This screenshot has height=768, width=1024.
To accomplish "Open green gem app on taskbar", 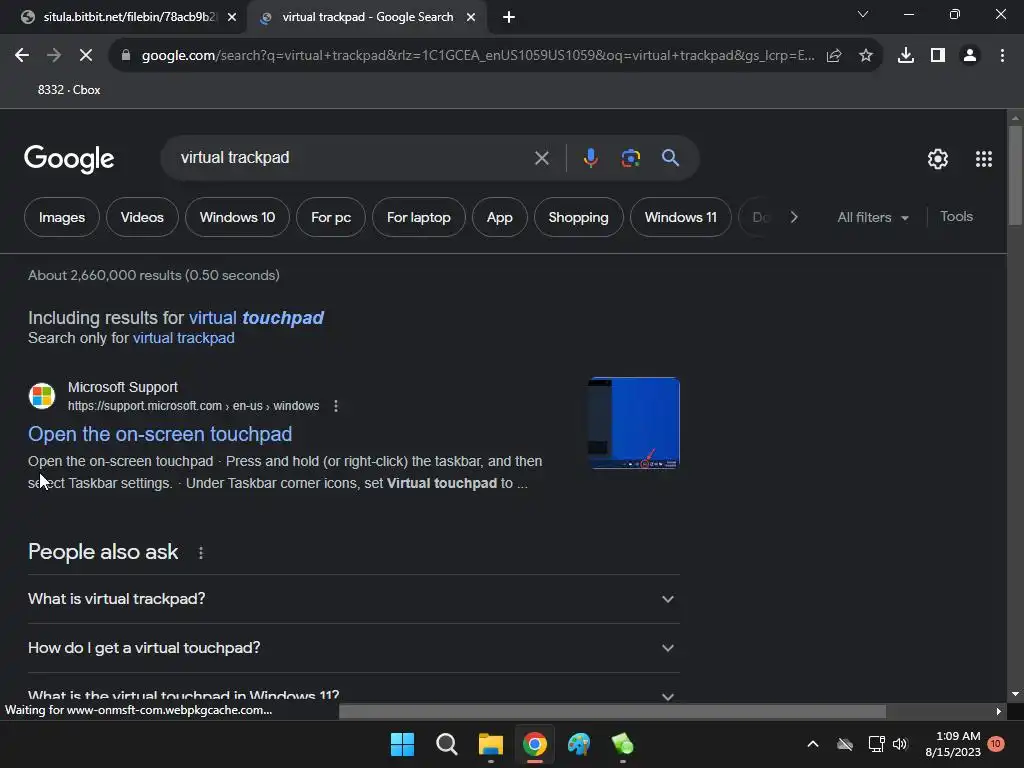I will coord(622,744).
